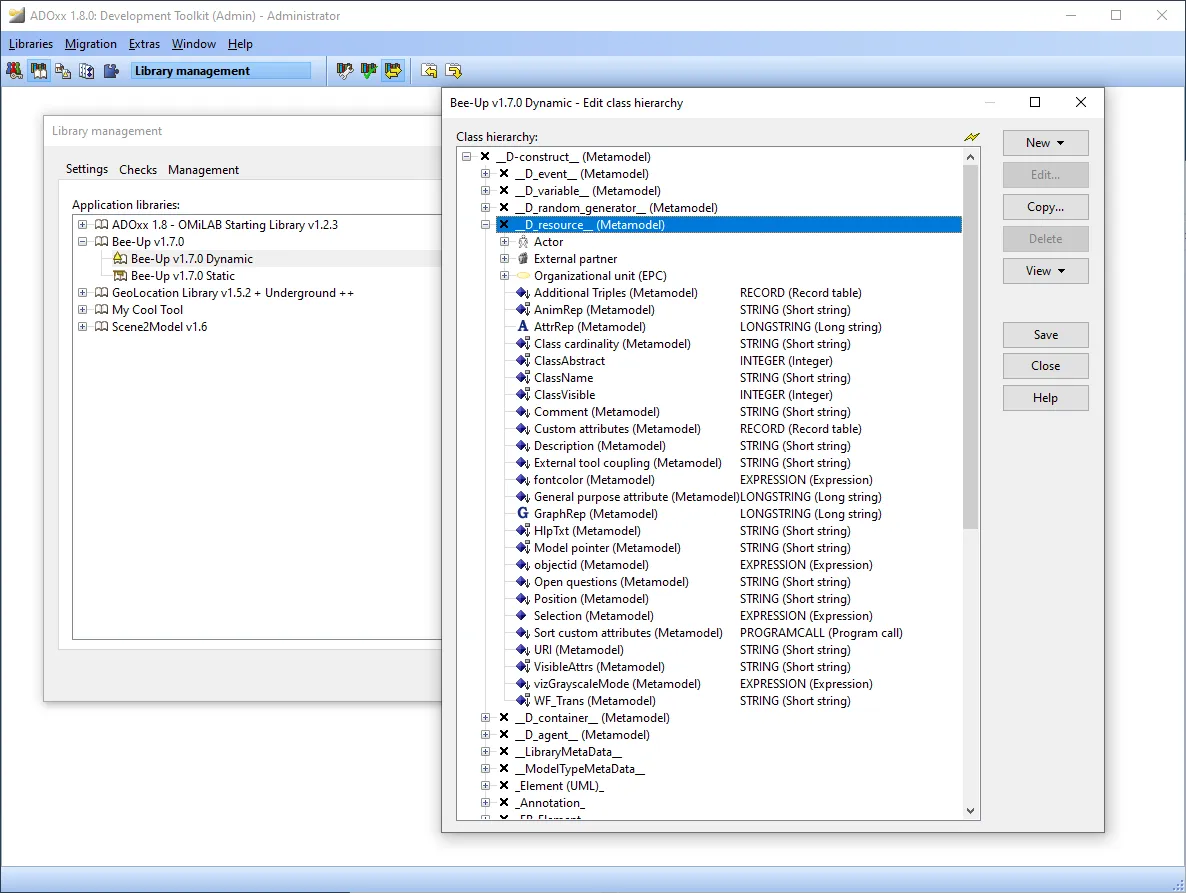Click the class hierarchy vertical scrollbar thumb
The width and height of the screenshot is (1186, 893).
970,347
